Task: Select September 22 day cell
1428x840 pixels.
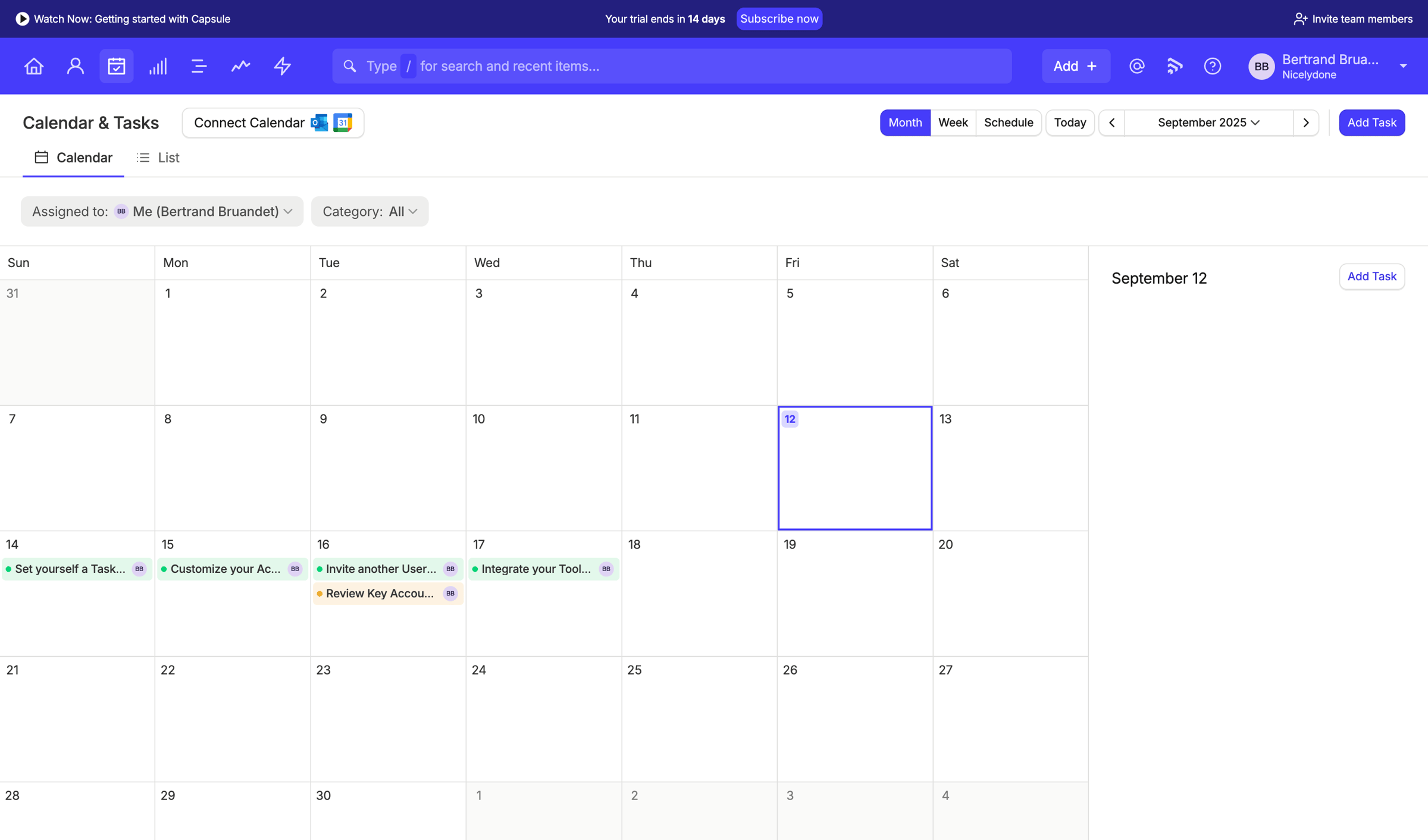Action: point(233,719)
